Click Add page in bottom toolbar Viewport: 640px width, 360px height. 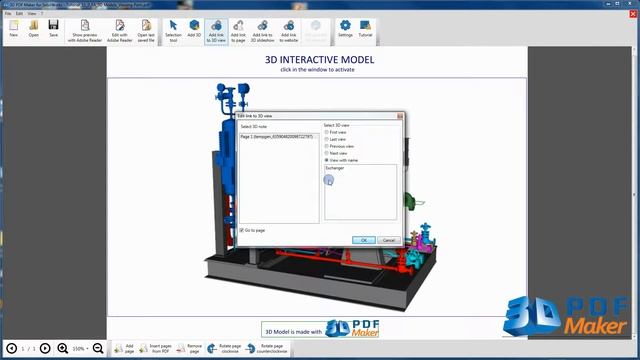[124, 348]
